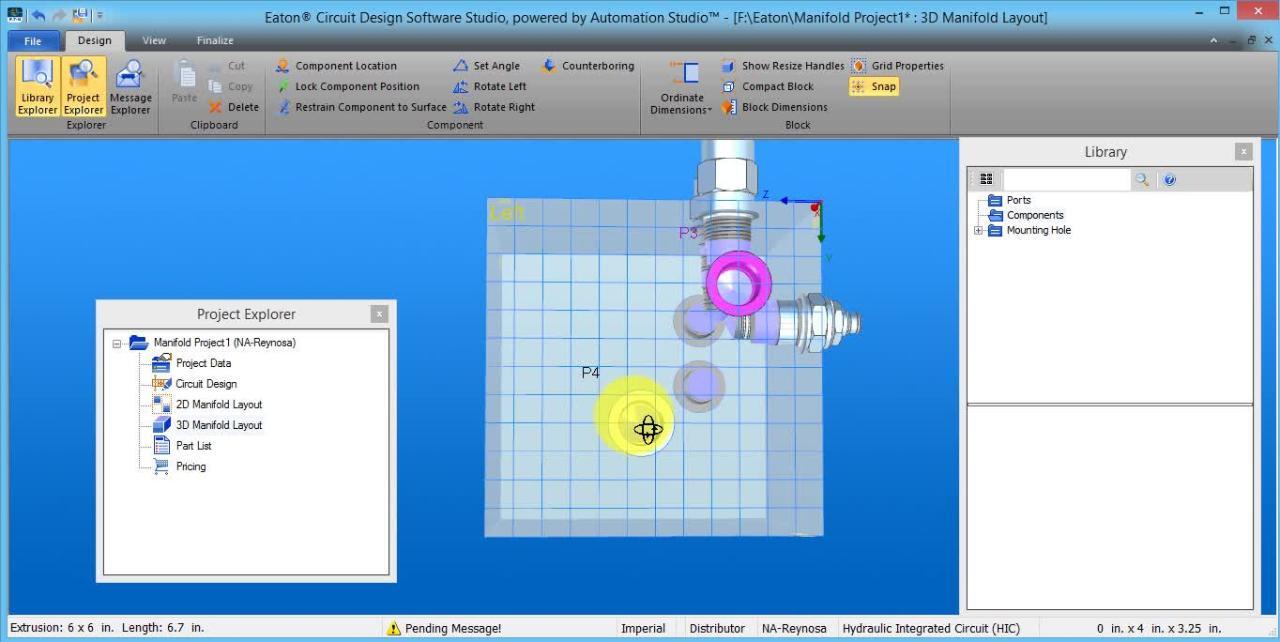Click the Compact Block command
This screenshot has height=642, width=1280.
768,86
